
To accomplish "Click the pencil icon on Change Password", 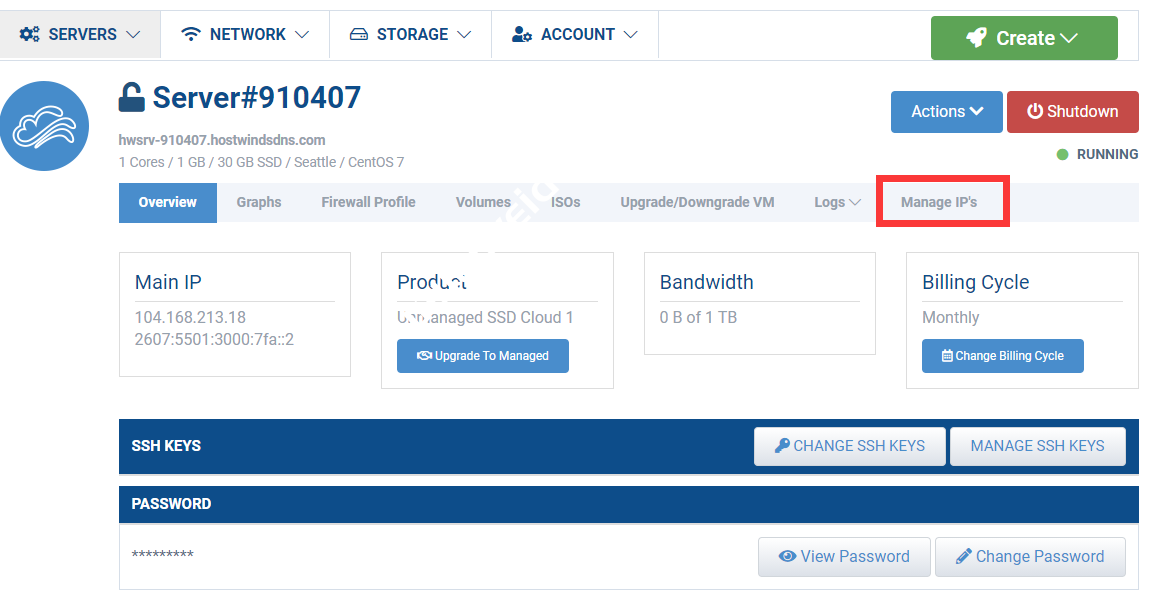I will [963, 557].
